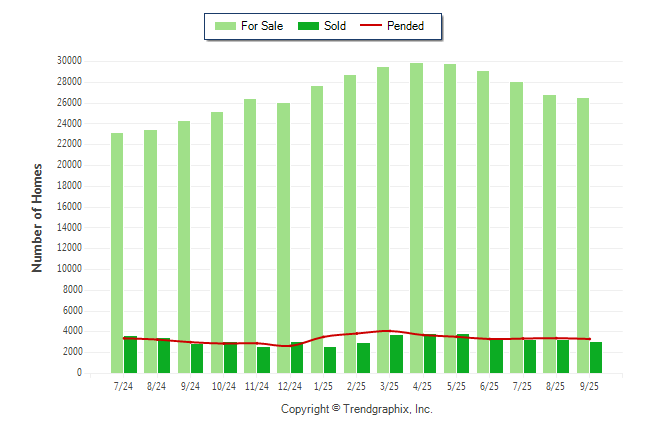Click the Number of Homes axis title

38,217
